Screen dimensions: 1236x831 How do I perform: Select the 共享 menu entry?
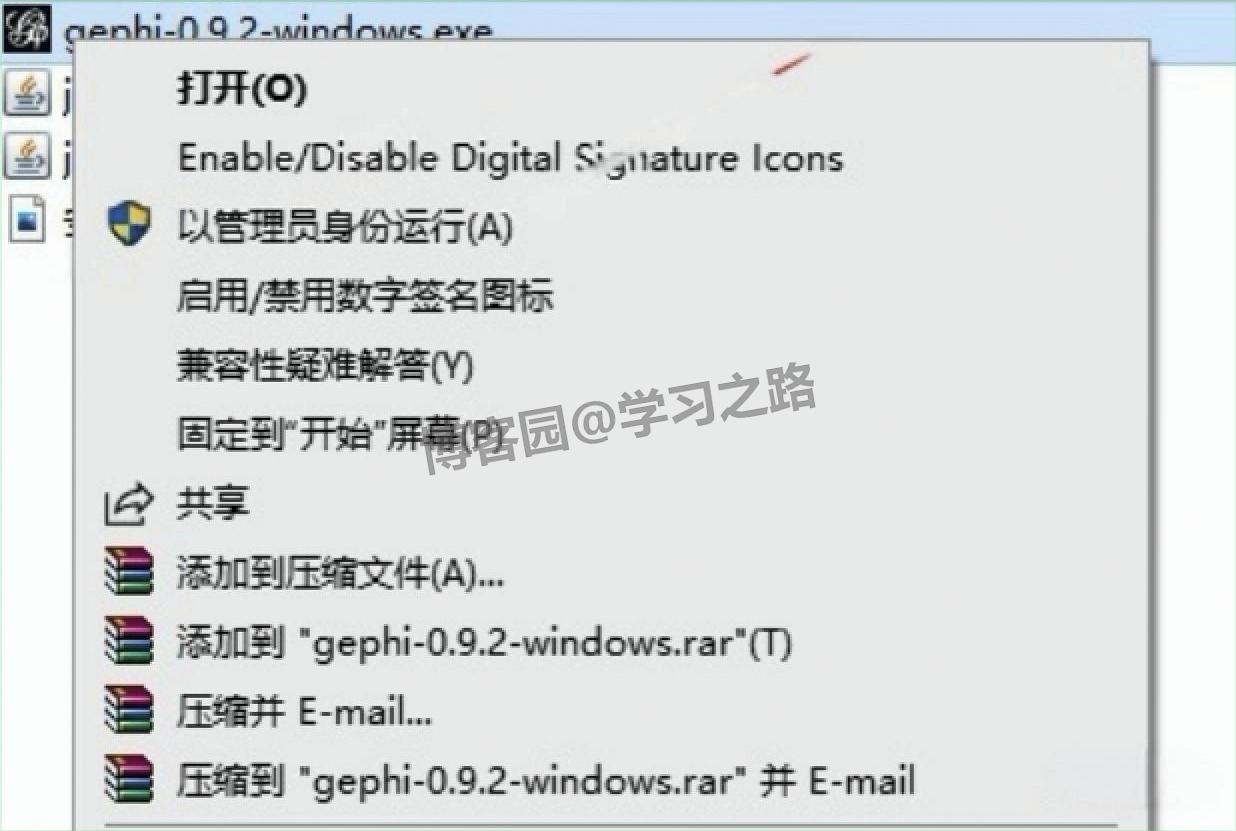[213, 503]
